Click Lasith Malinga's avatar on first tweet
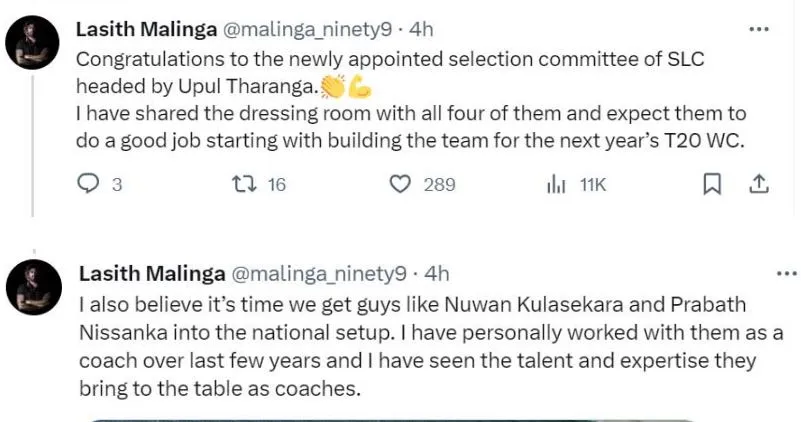The width and height of the screenshot is (801, 422). (x=35, y=46)
